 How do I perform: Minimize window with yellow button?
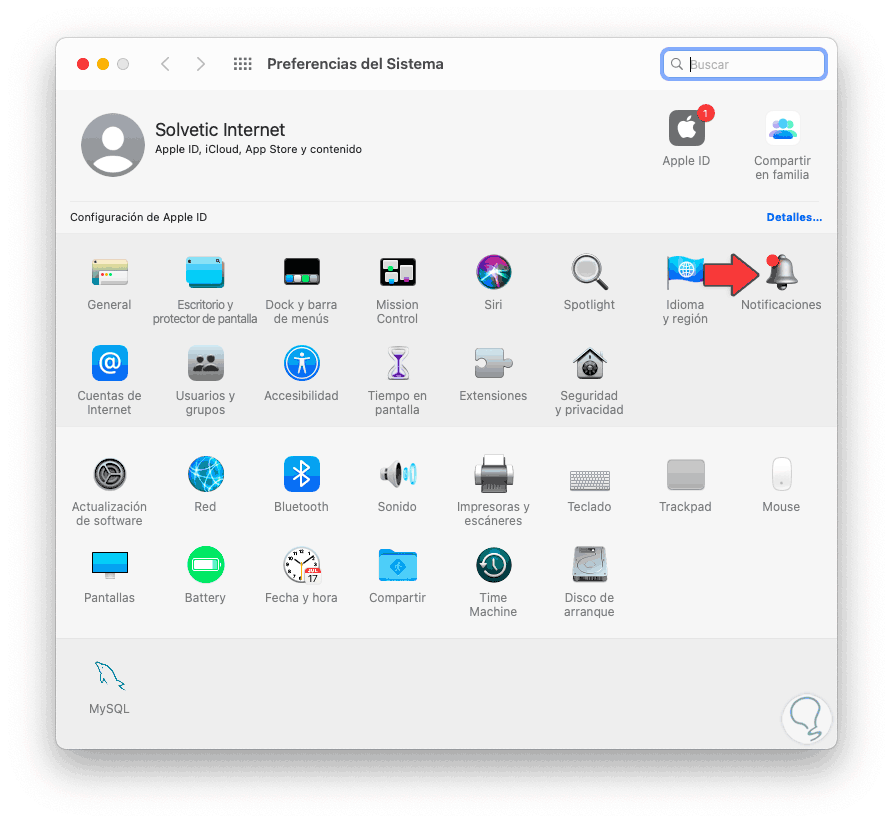(103, 64)
